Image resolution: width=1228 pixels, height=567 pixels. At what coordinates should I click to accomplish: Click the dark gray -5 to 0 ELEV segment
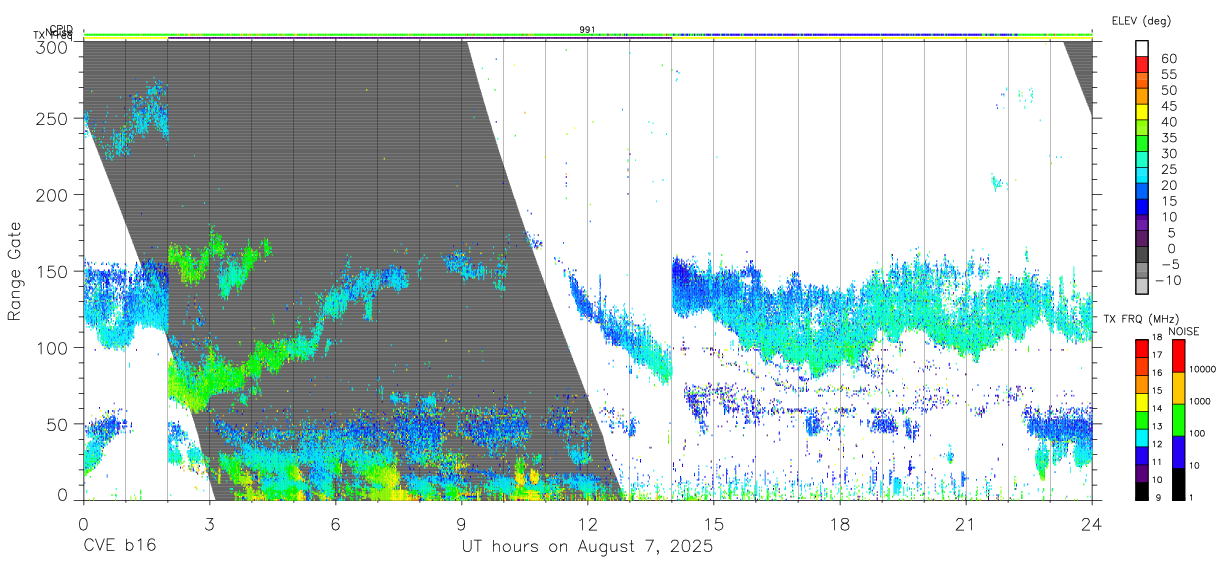(x=1143, y=255)
